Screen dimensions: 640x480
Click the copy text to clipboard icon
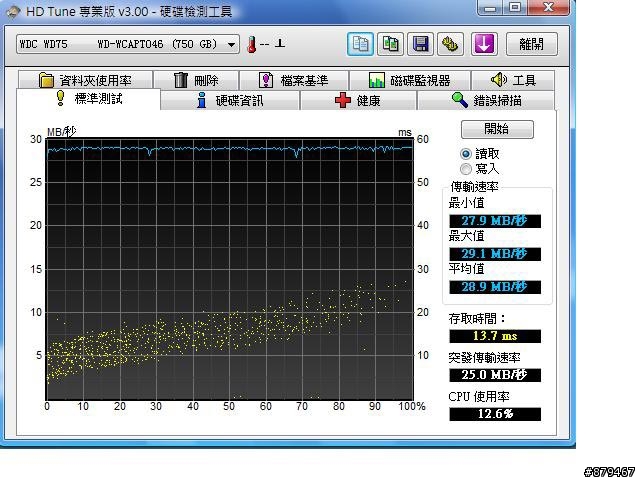[361, 44]
